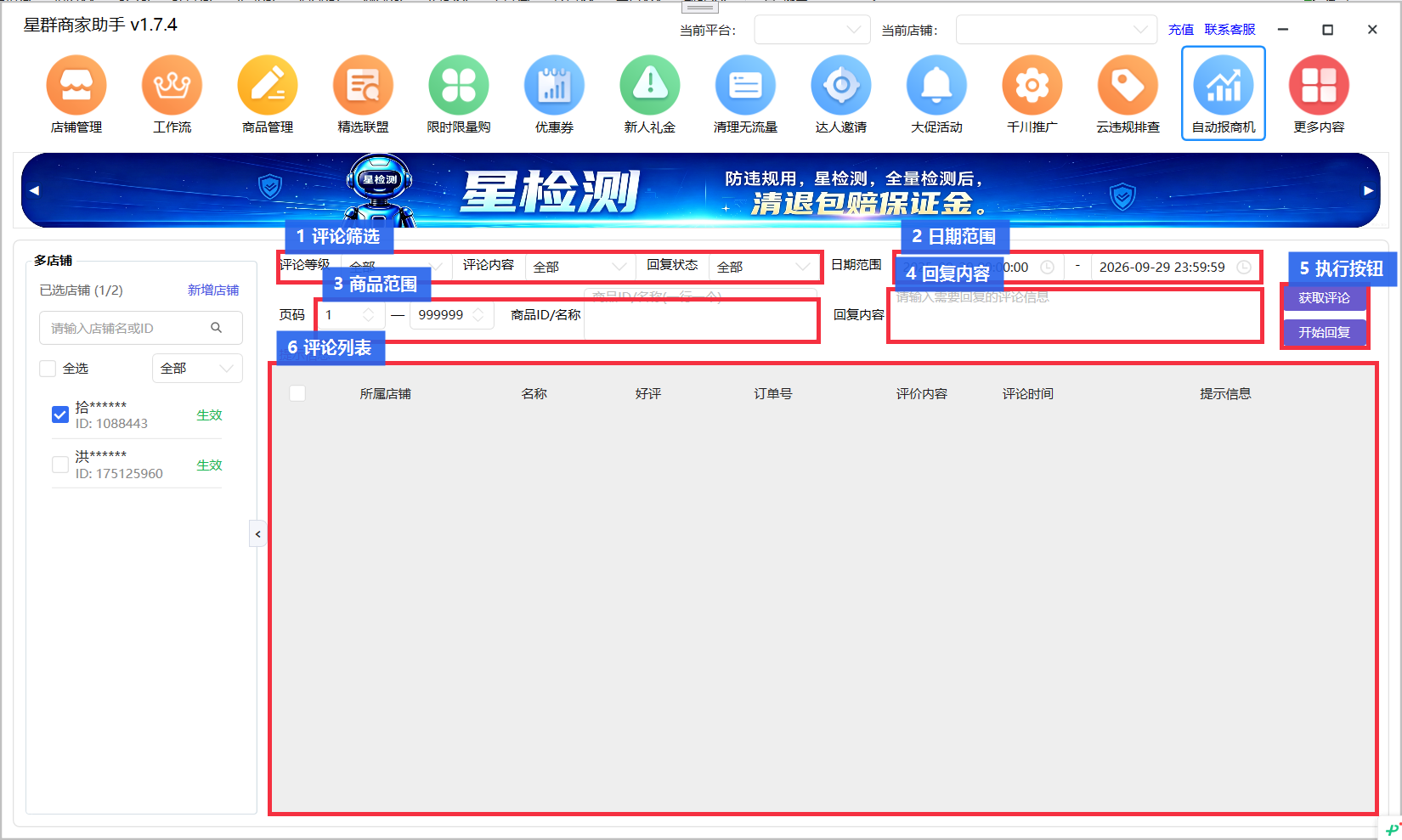
Task: Check the shop with ID 175125960
Action: point(60,465)
